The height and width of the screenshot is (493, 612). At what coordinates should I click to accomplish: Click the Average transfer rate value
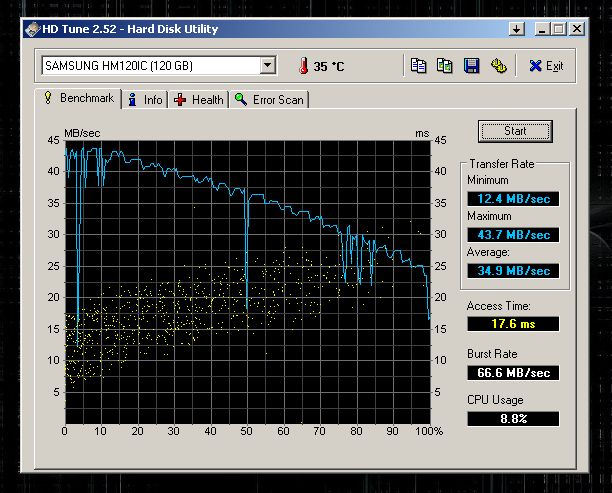pyautogui.click(x=512, y=271)
